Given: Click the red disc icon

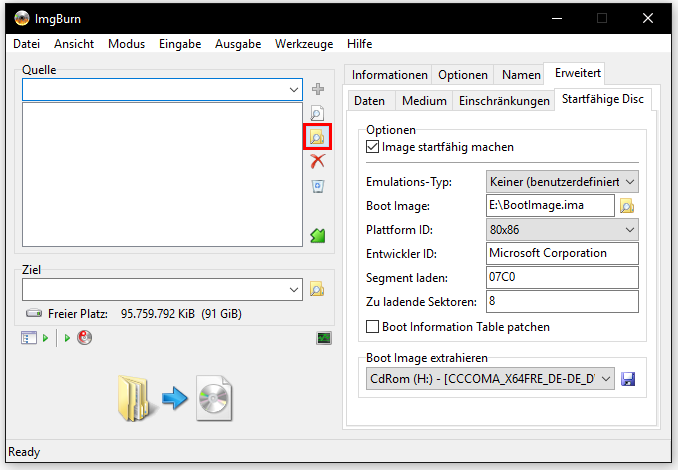Looking at the screenshot, I should pyautogui.click(x=84, y=337).
